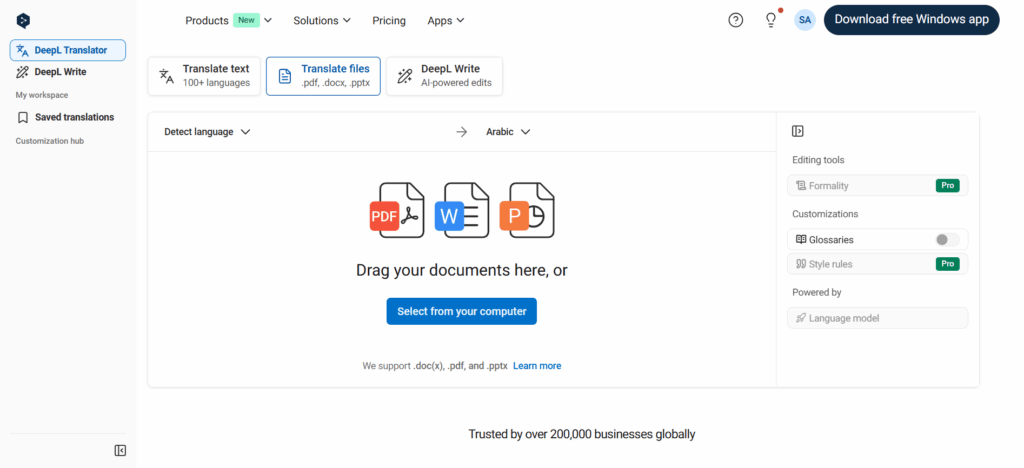This screenshot has height=468, width=1024.
Task: Click the PowerPoint file type icon
Action: pos(527,210)
